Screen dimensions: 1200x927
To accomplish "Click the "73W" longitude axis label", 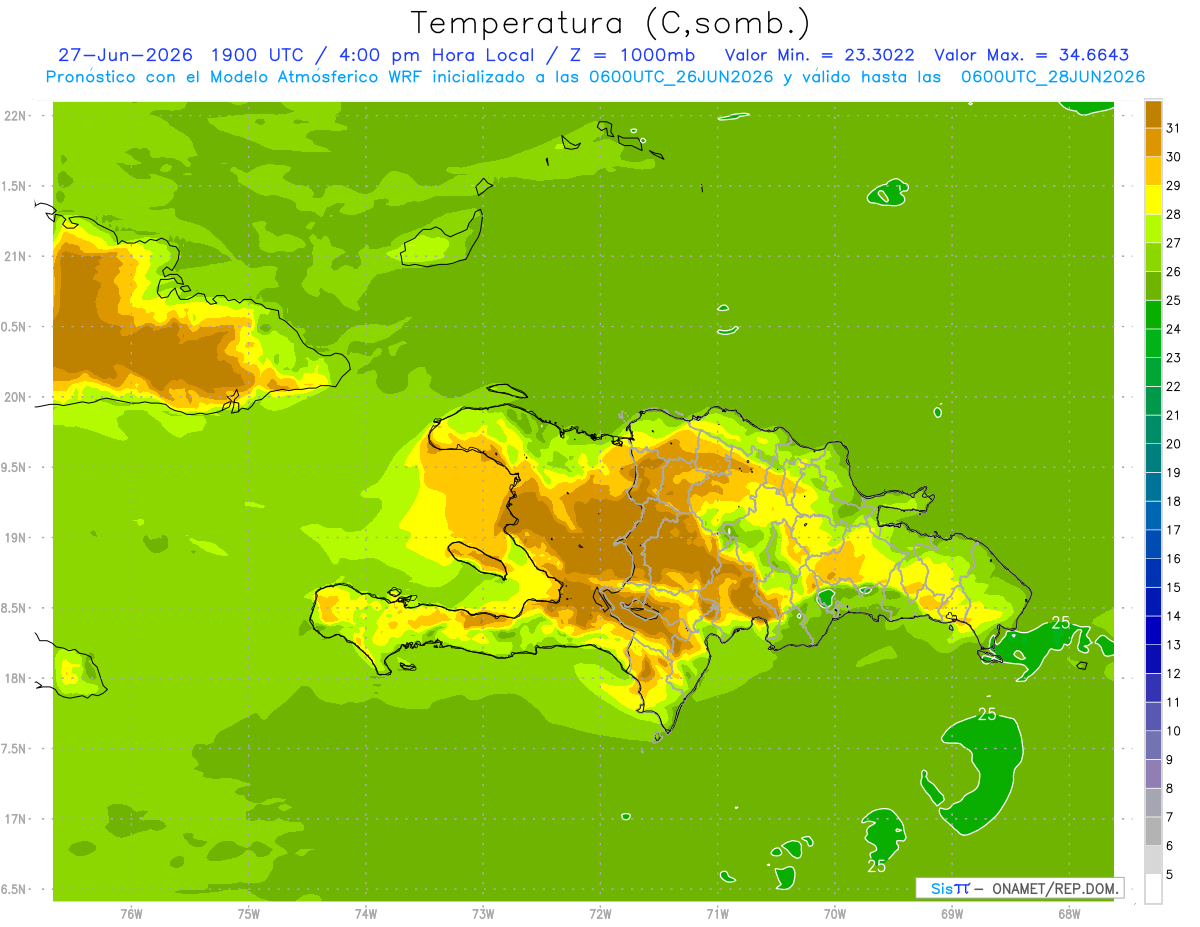I will pos(483,914).
